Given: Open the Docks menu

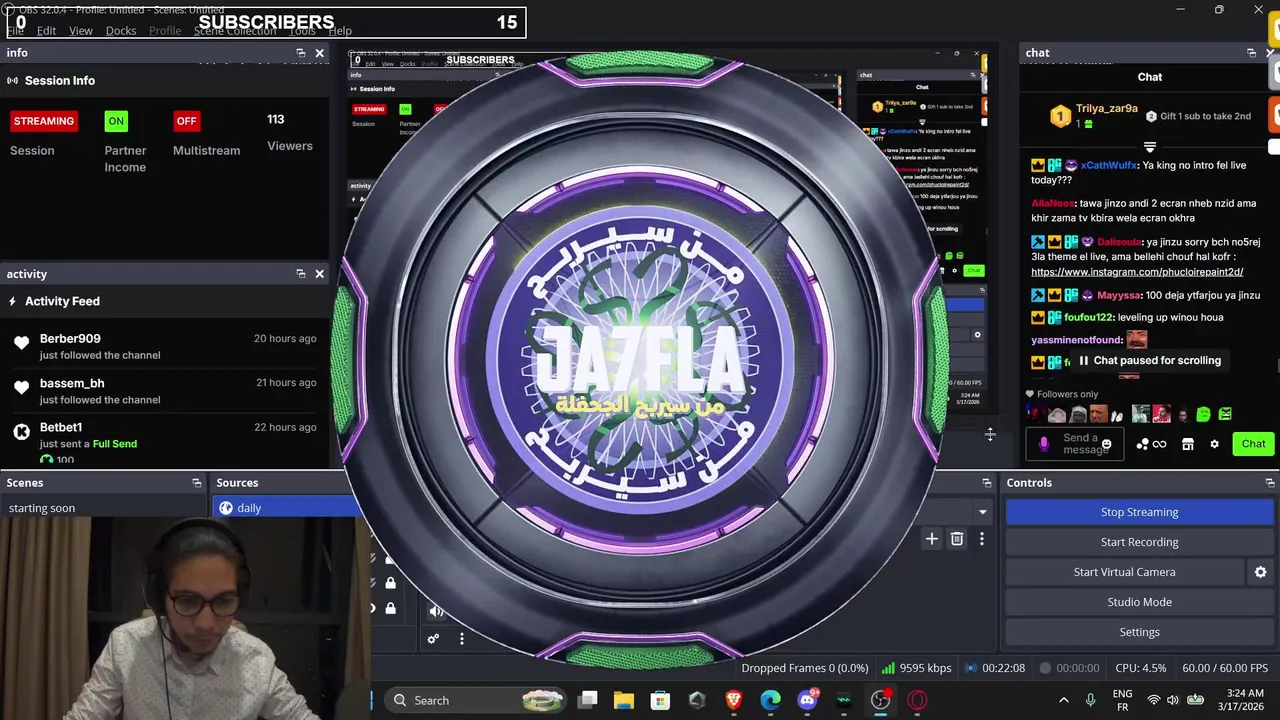Looking at the screenshot, I should point(121,31).
